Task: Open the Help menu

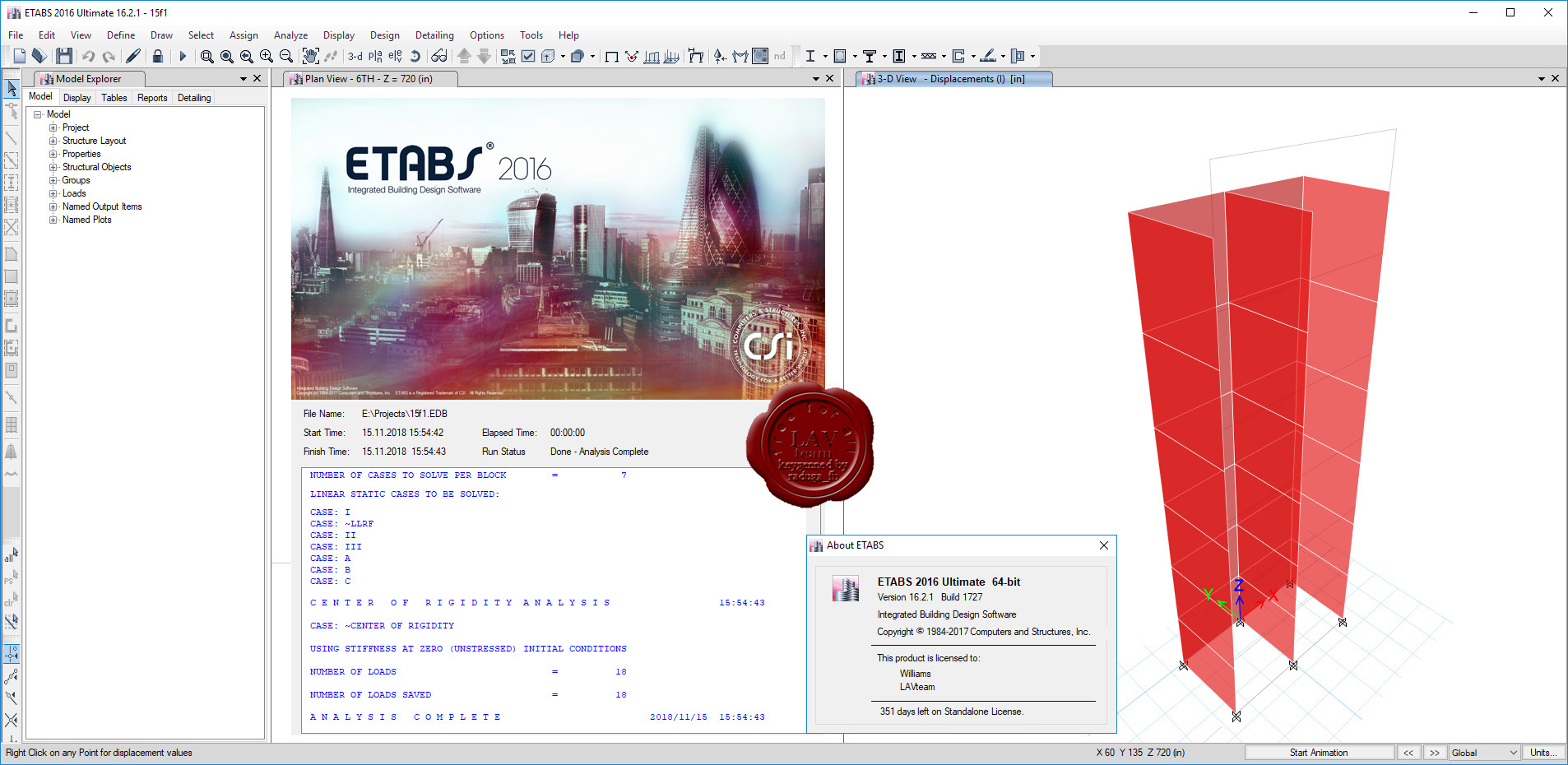Action: [x=568, y=35]
